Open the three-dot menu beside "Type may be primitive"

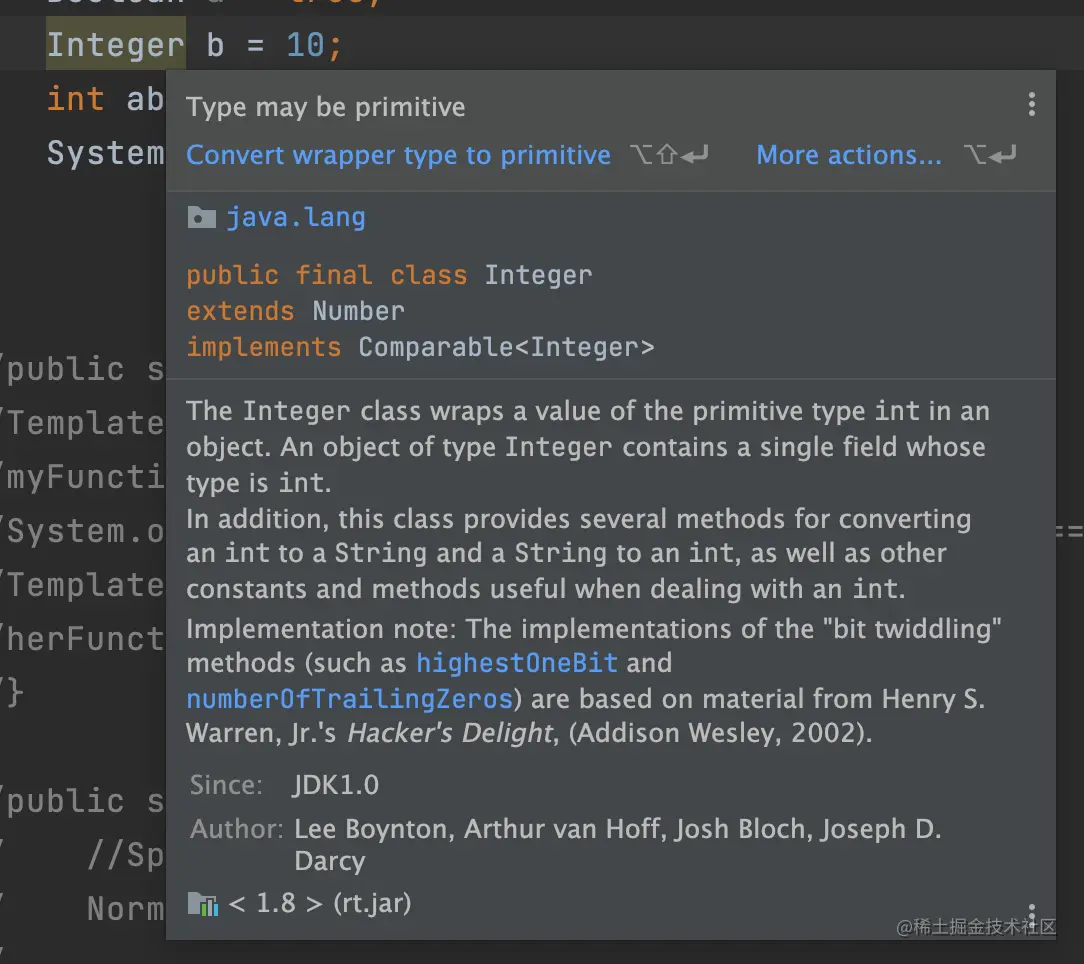pyautogui.click(x=1031, y=105)
